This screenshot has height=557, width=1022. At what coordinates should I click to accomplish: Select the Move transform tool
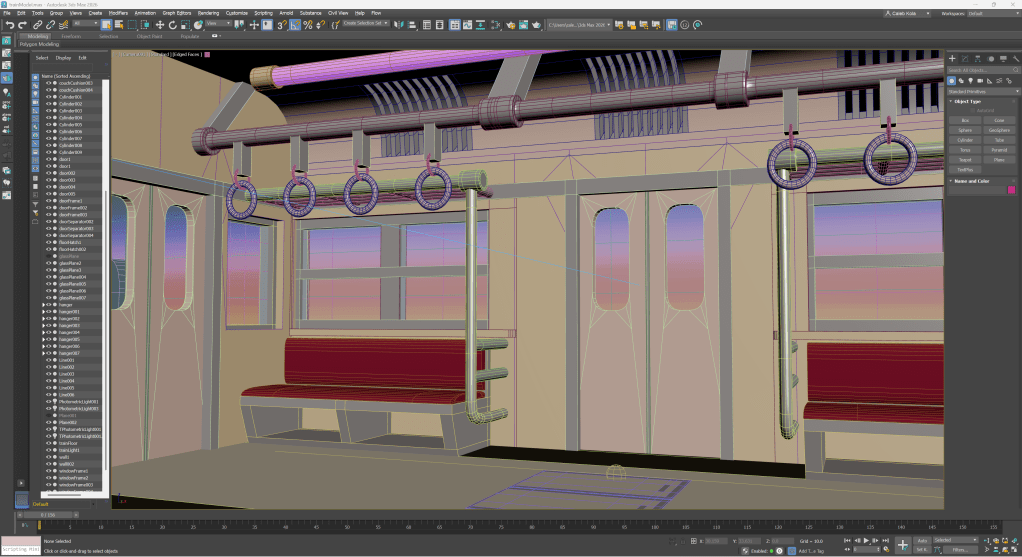pyautogui.click(x=160, y=24)
